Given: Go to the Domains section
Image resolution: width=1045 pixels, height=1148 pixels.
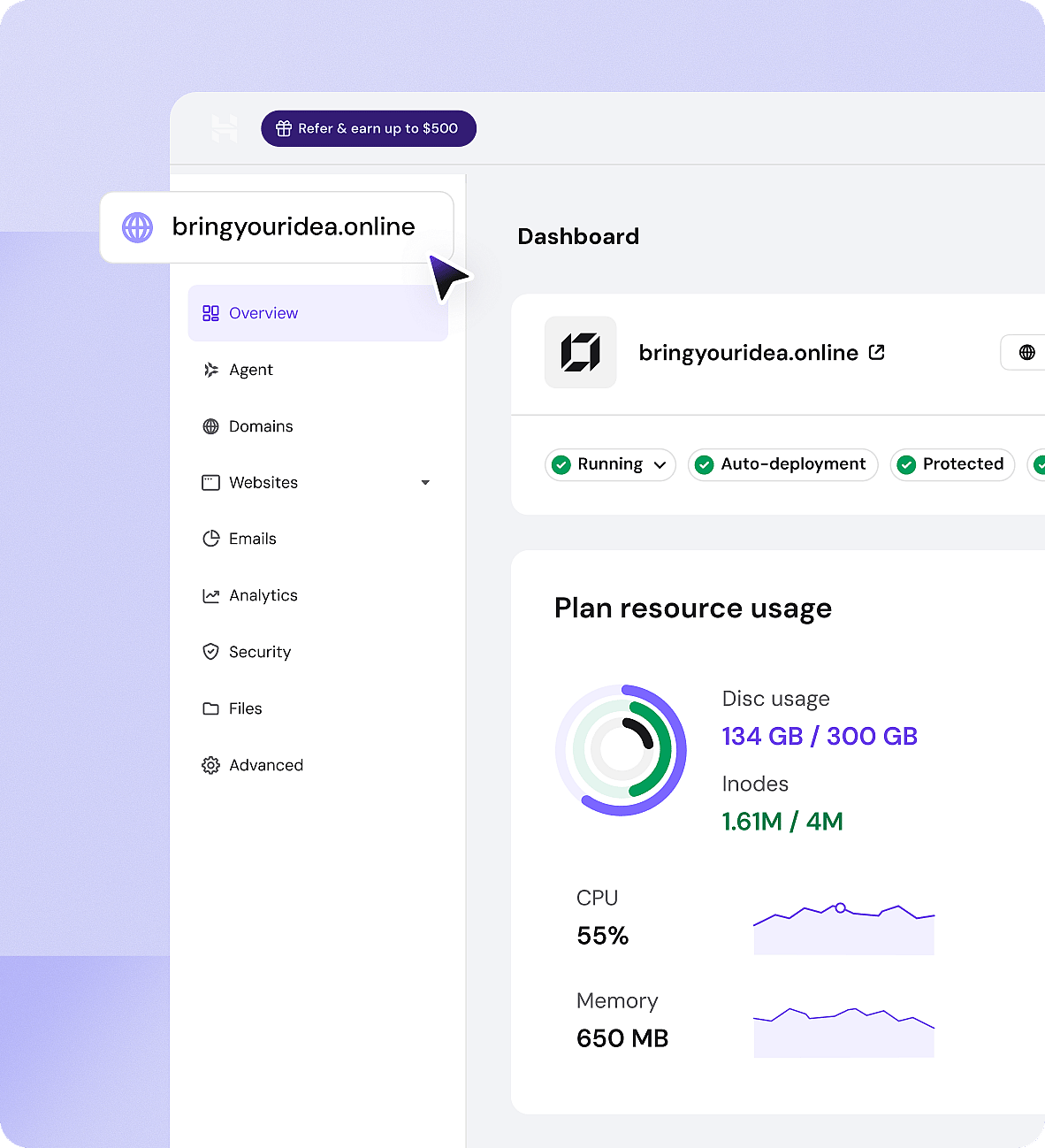Looking at the screenshot, I should [318, 426].
